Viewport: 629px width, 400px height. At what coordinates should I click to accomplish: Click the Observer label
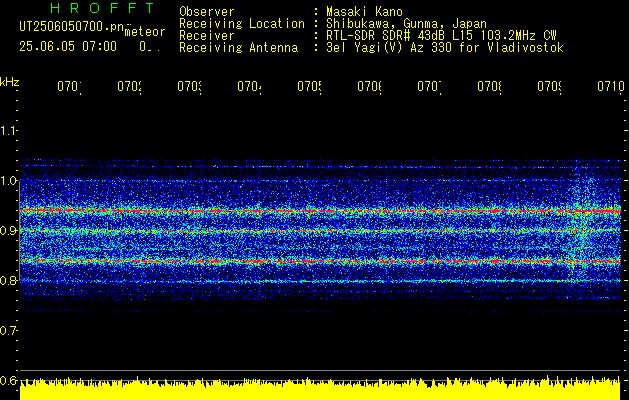point(207,11)
